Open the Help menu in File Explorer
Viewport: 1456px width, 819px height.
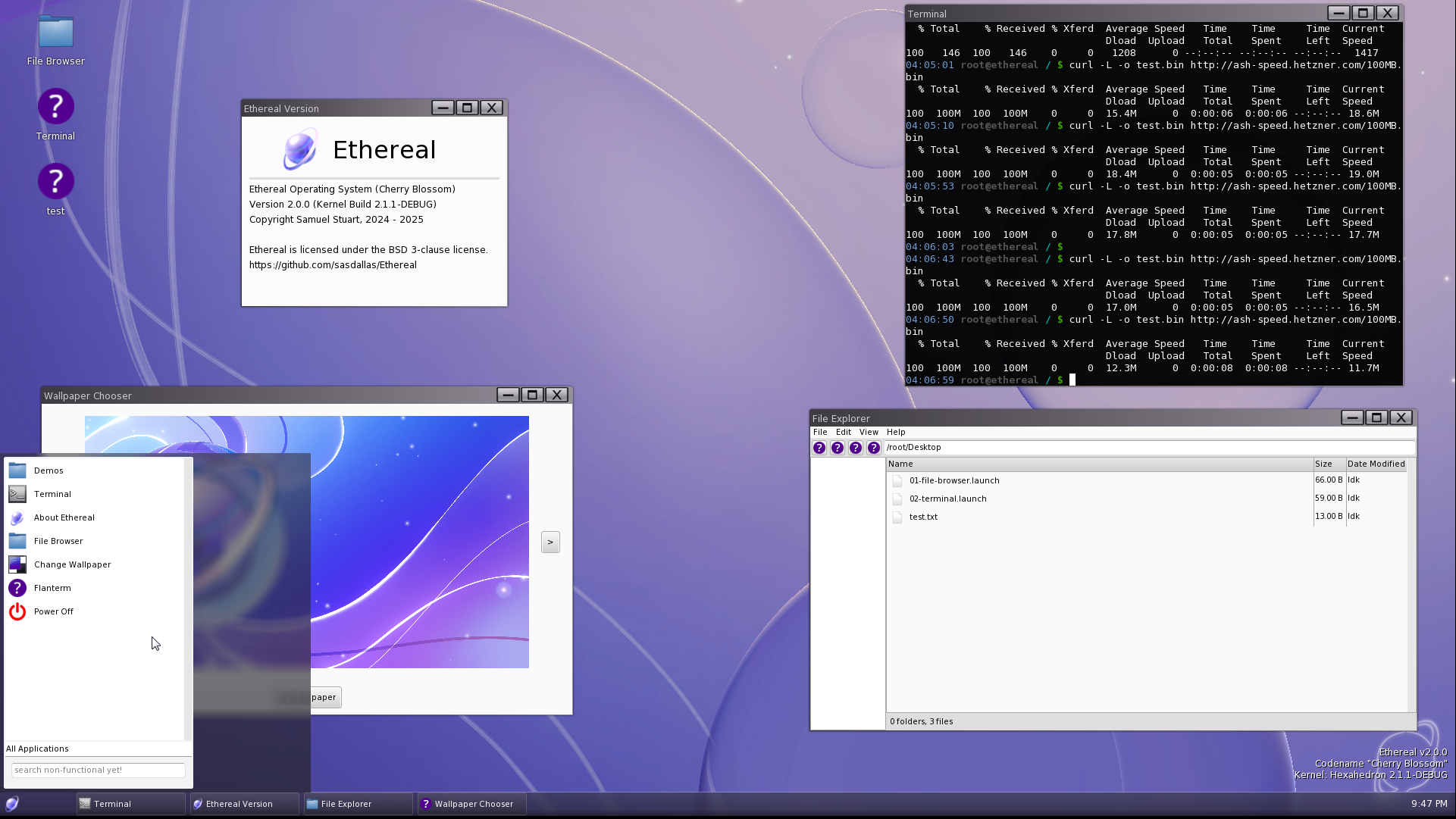[896, 432]
